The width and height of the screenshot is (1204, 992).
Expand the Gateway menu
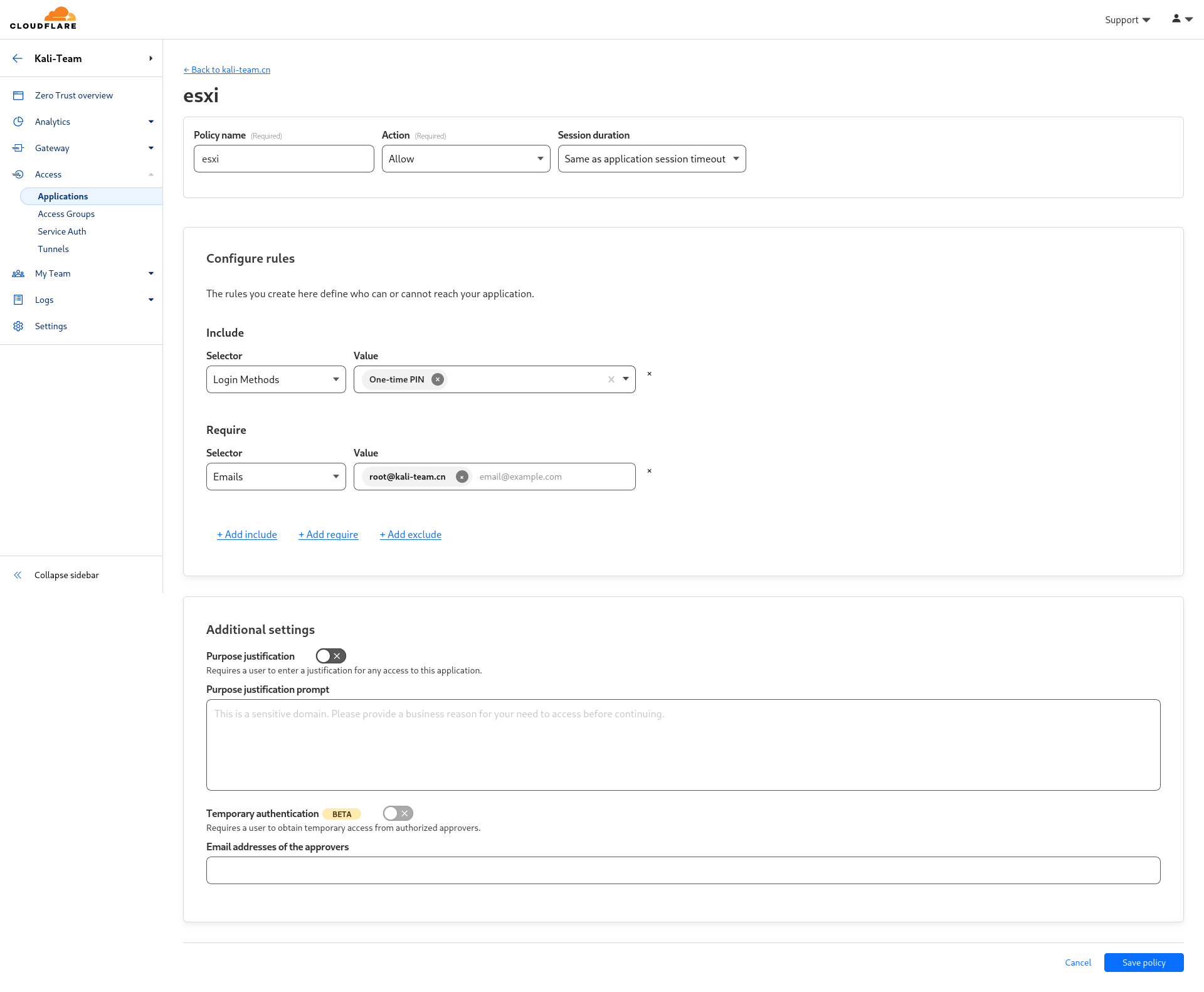[151, 148]
